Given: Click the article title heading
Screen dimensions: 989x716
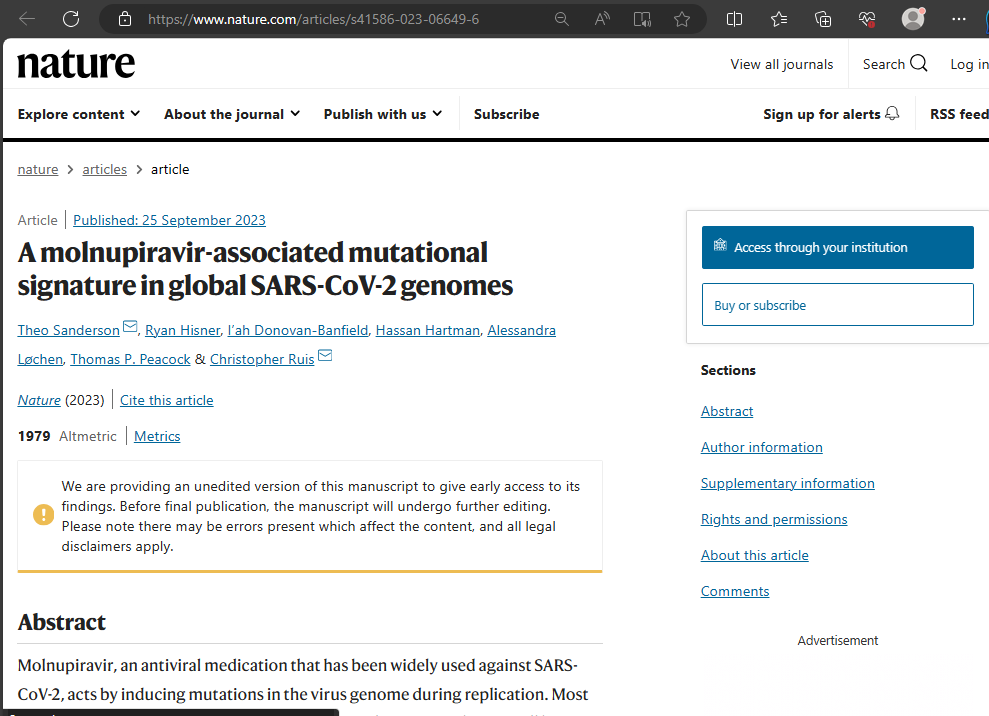Looking at the screenshot, I should (265, 269).
